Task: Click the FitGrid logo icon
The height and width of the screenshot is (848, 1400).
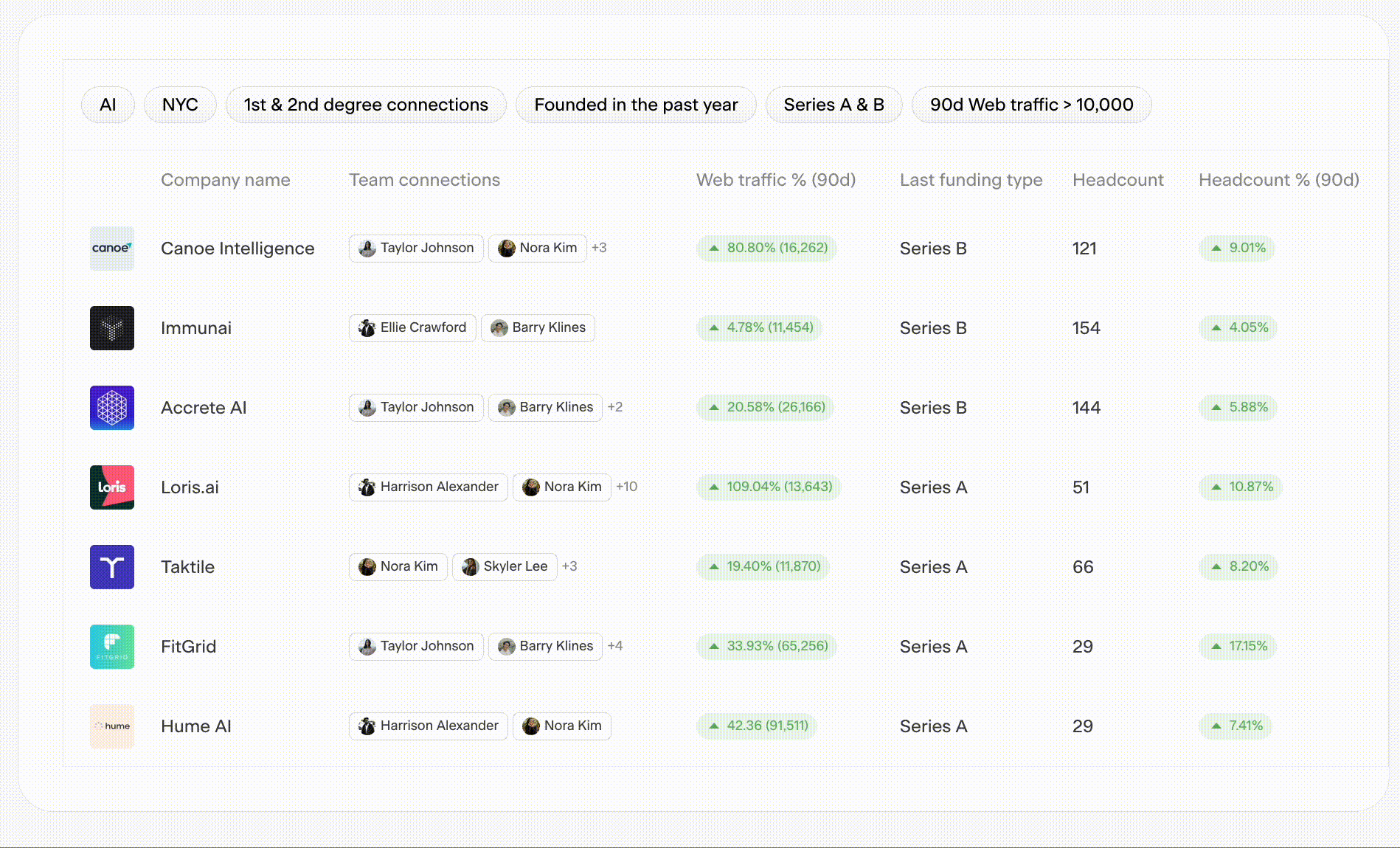Action: pos(112,647)
